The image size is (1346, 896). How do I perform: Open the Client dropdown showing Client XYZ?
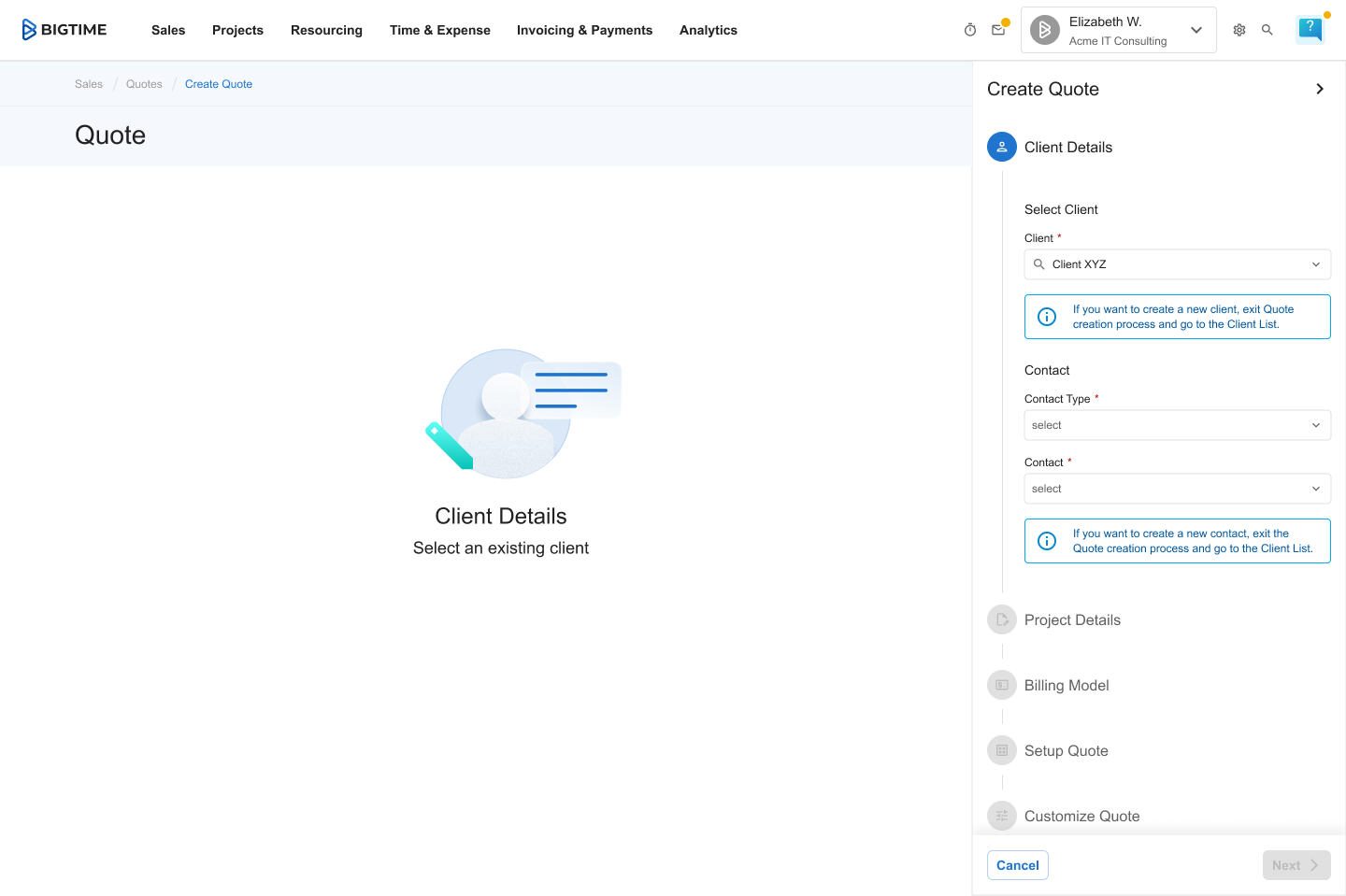1177,264
